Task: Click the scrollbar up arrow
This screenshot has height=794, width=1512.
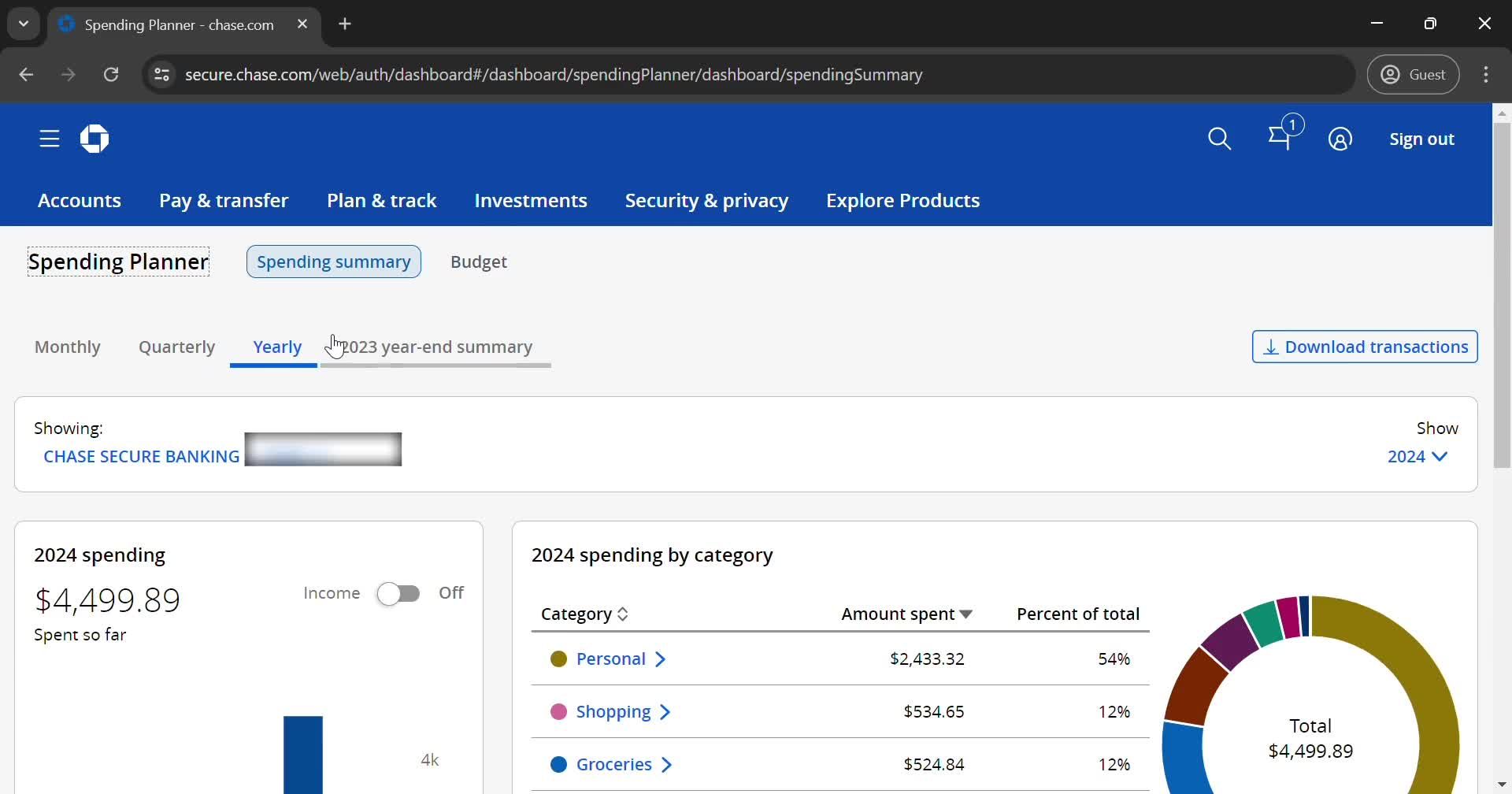Action: click(1502, 113)
